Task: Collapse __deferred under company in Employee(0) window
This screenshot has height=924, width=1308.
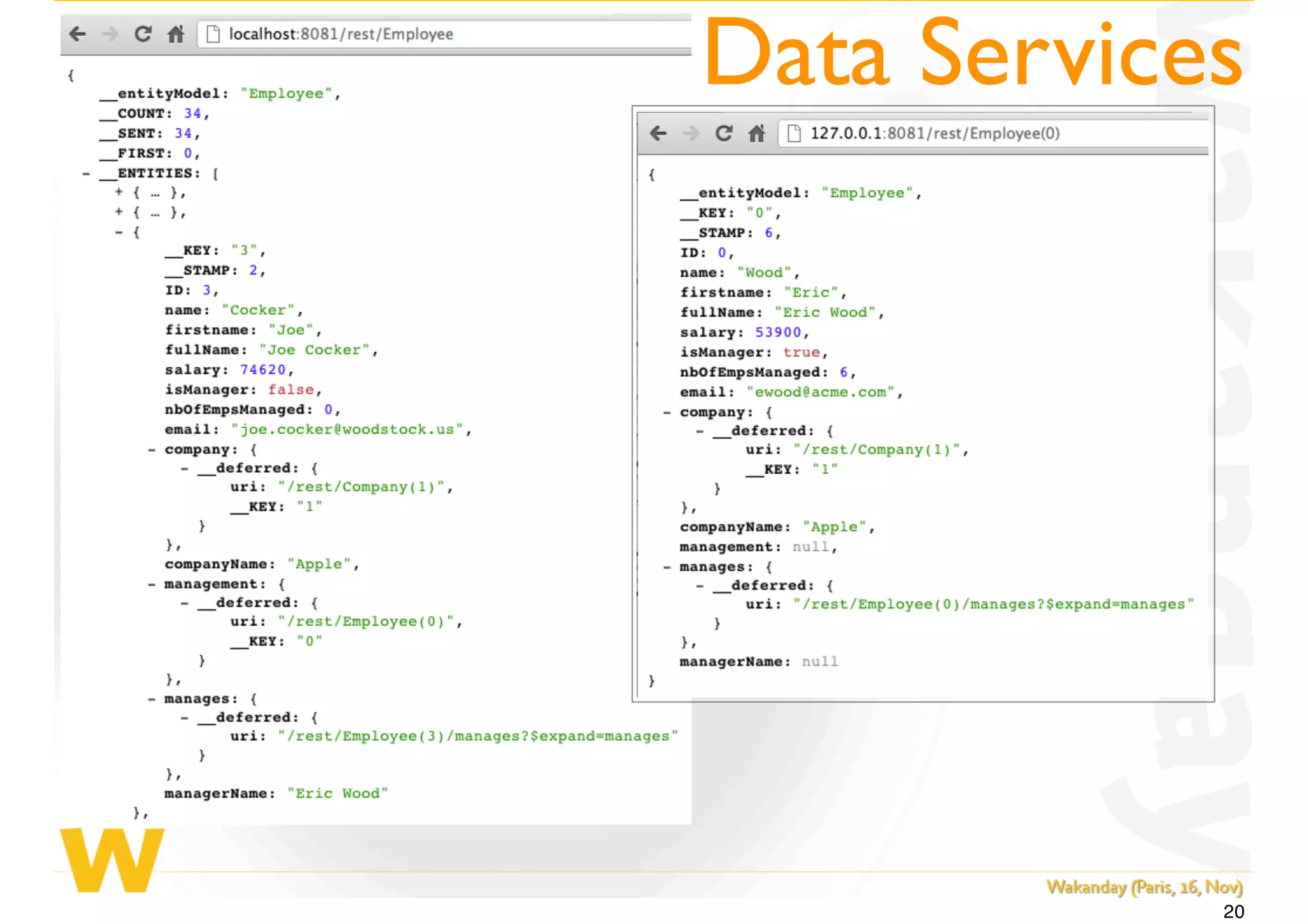Action: coord(700,432)
